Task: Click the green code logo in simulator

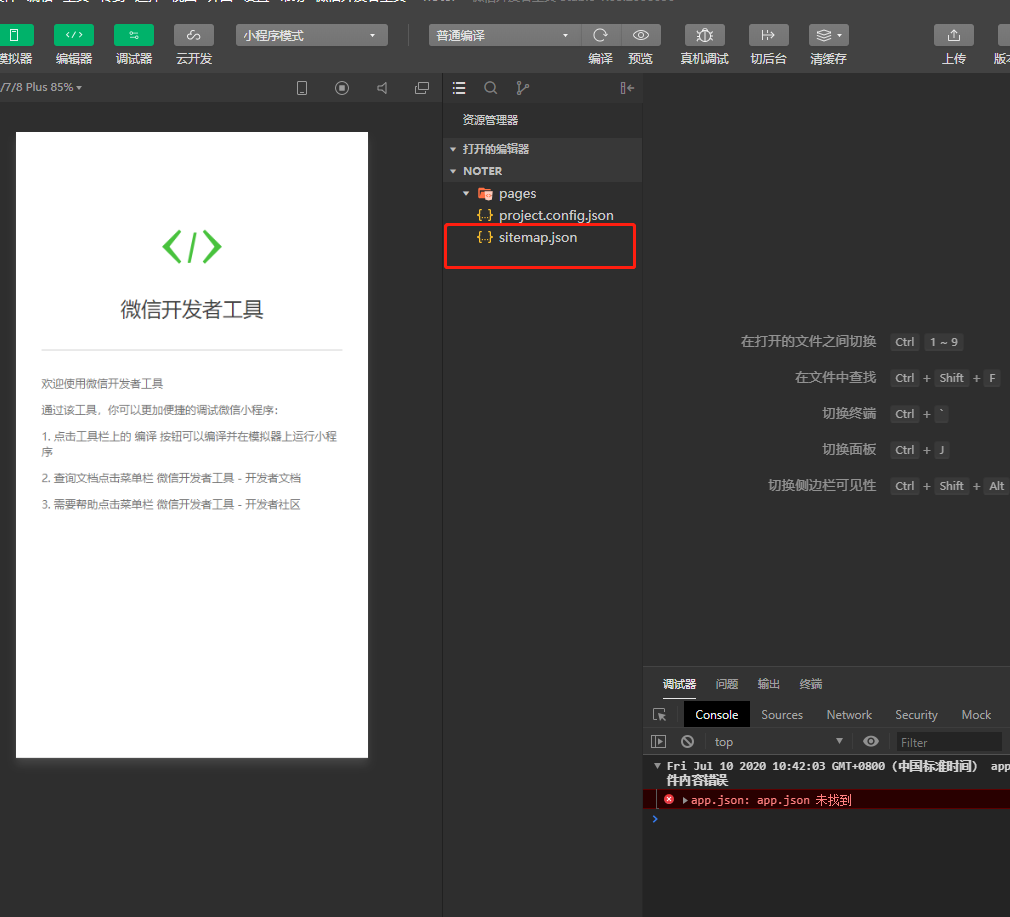Action: (x=192, y=246)
